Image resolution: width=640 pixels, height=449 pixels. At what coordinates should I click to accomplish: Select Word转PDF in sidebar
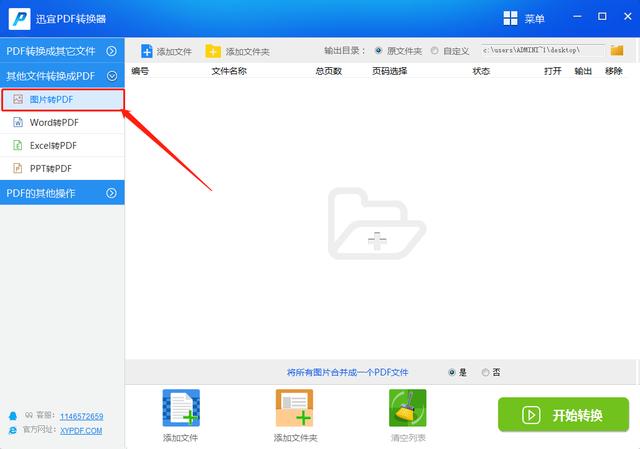point(62,122)
